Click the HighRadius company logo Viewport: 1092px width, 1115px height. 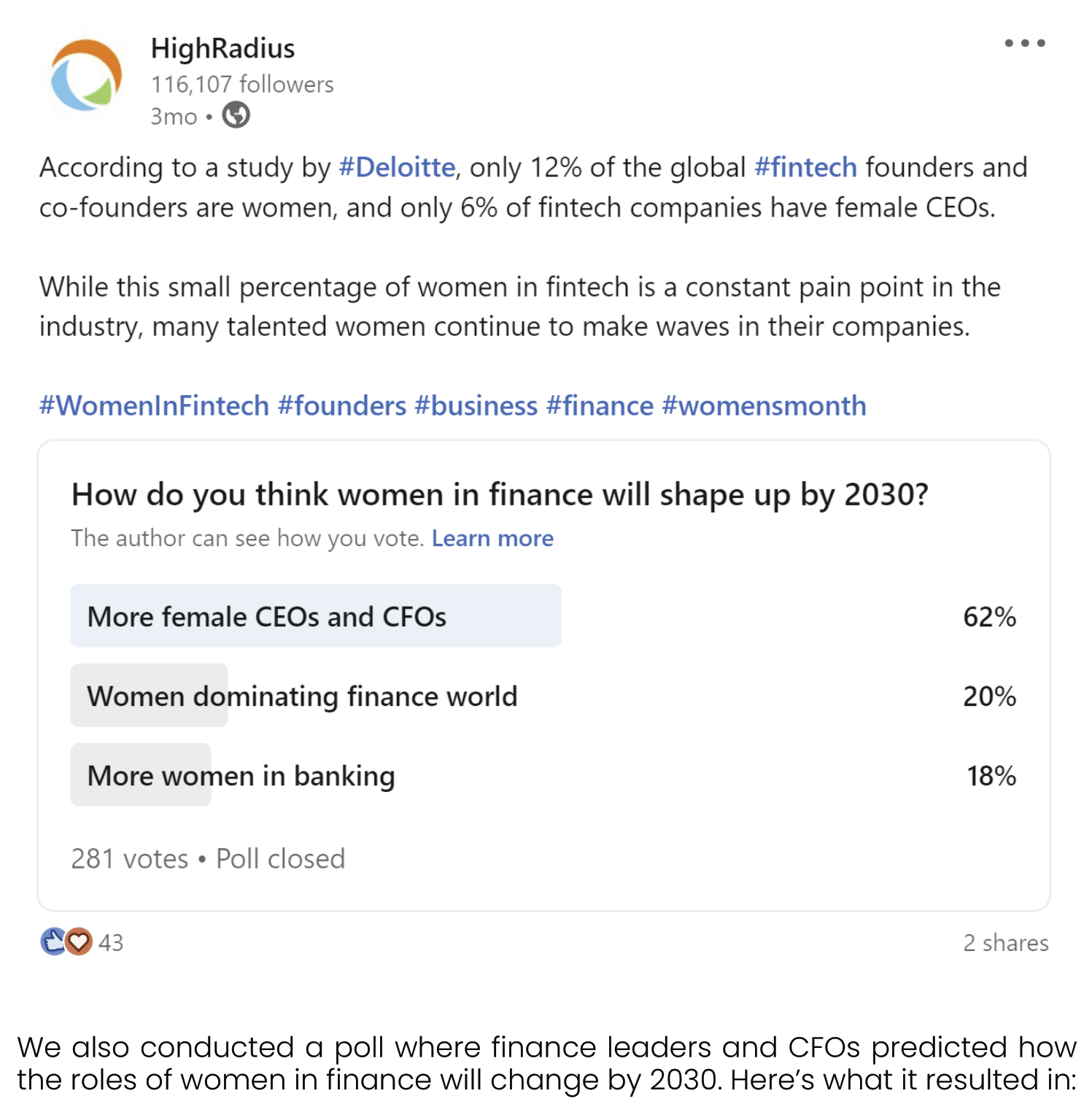[x=86, y=76]
